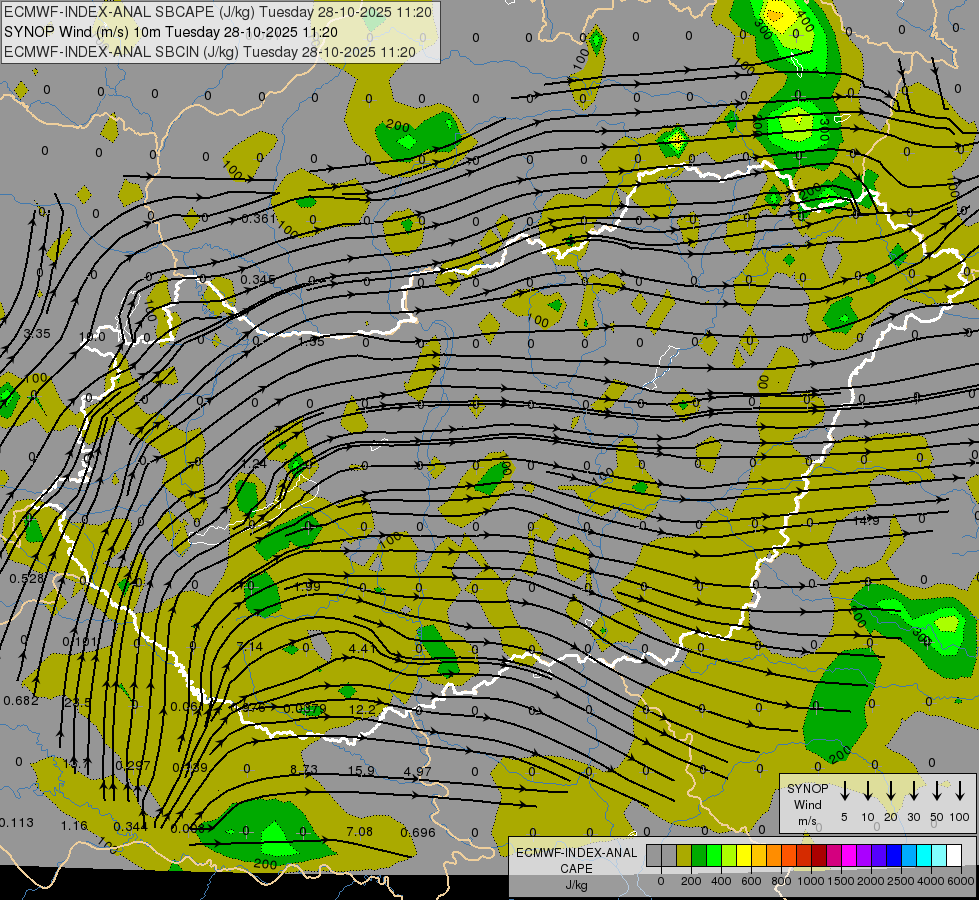Image resolution: width=979 pixels, height=900 pixels.
Task: Click the CAPE legend tick label 1500
Action: pyautogui.click(x=841, y=881)
